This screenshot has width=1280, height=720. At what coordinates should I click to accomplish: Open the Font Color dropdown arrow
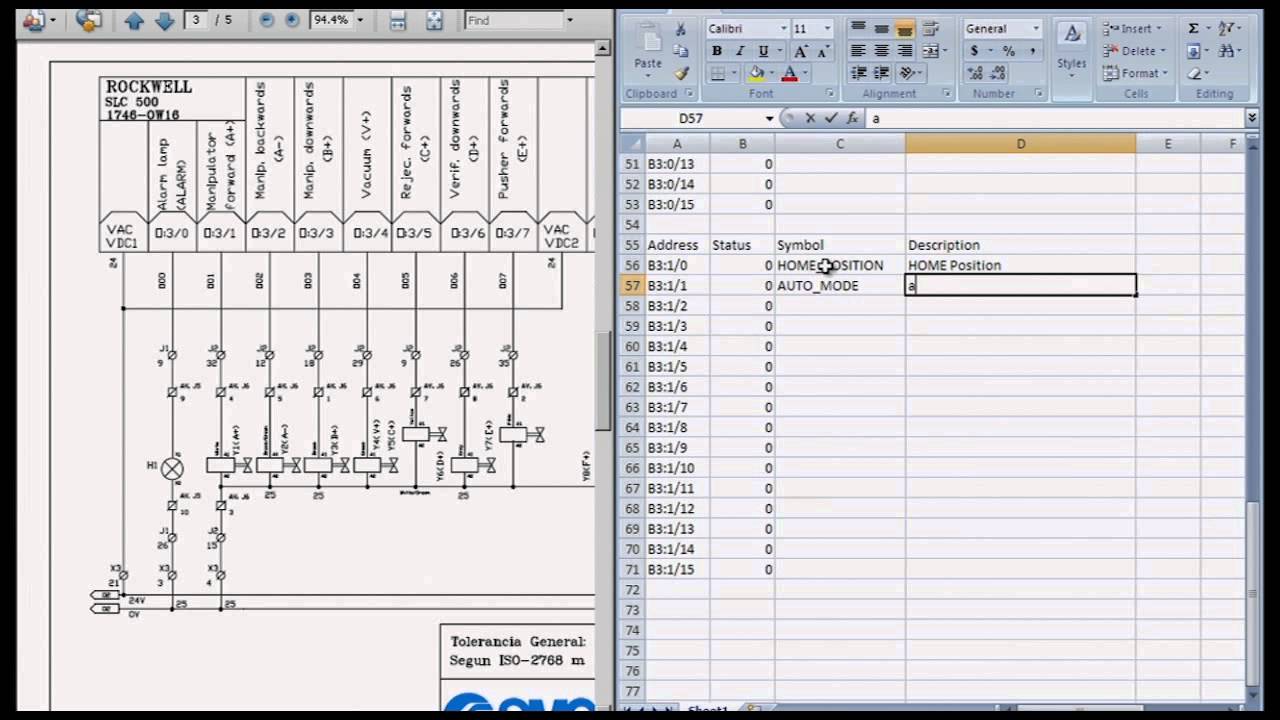coord(804,73)
